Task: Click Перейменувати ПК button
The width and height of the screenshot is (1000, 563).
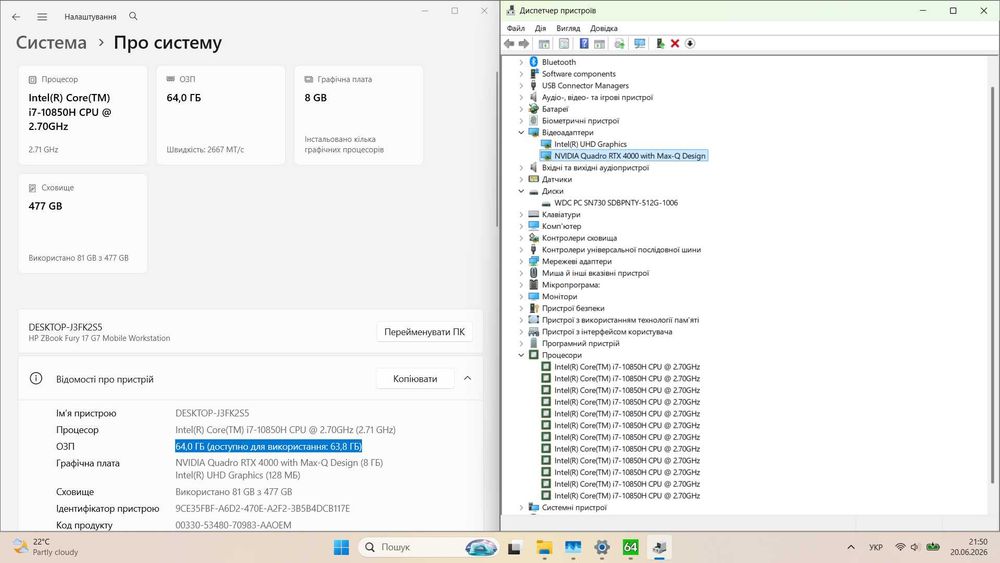Action: [424, 332]
